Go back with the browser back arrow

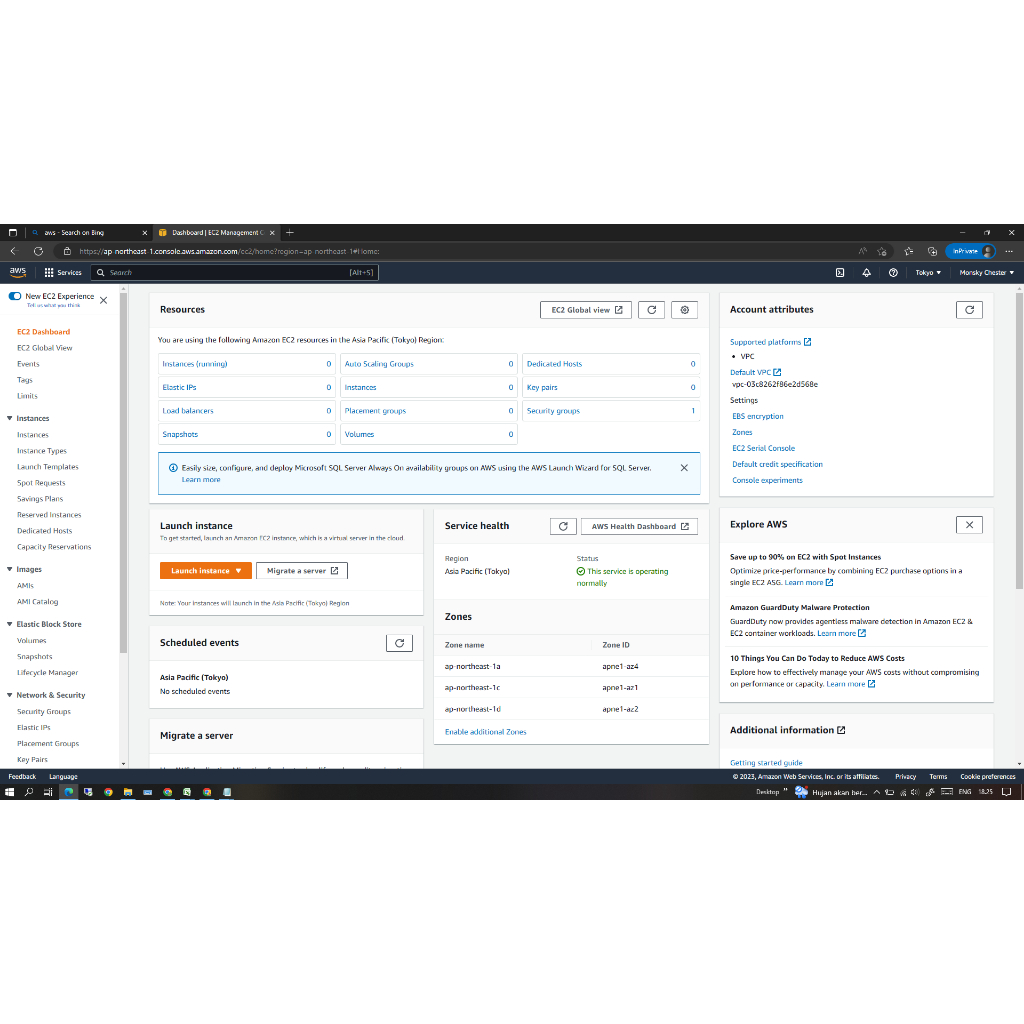[14, 251]
